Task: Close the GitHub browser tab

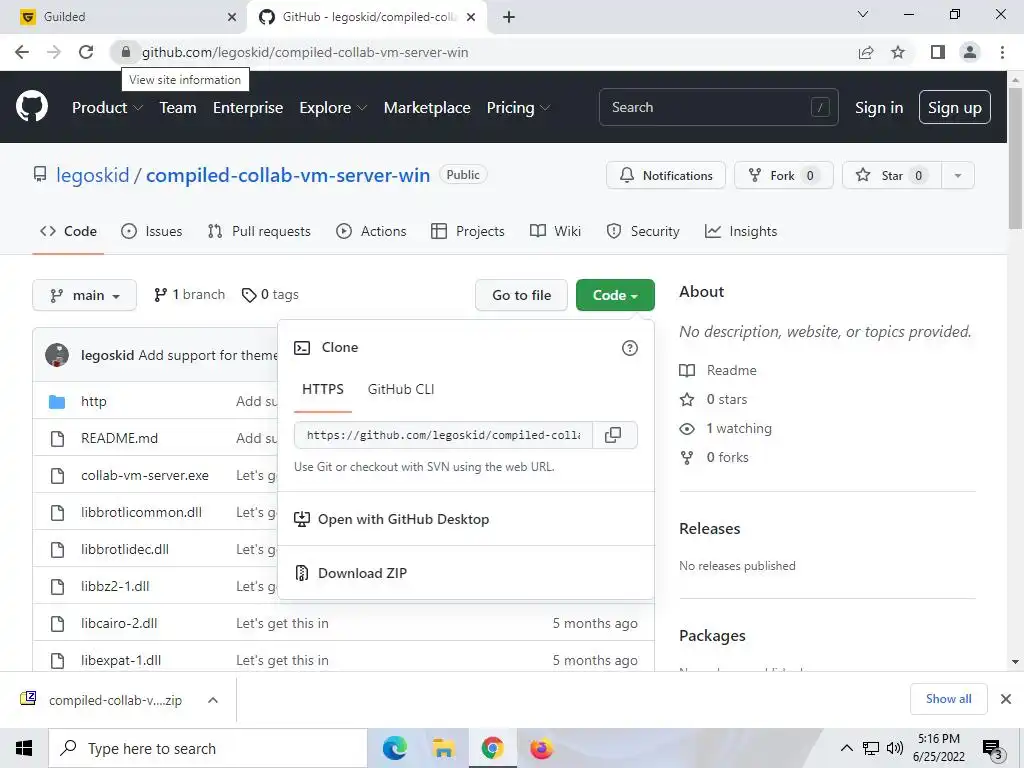Action: pos(471,17)
